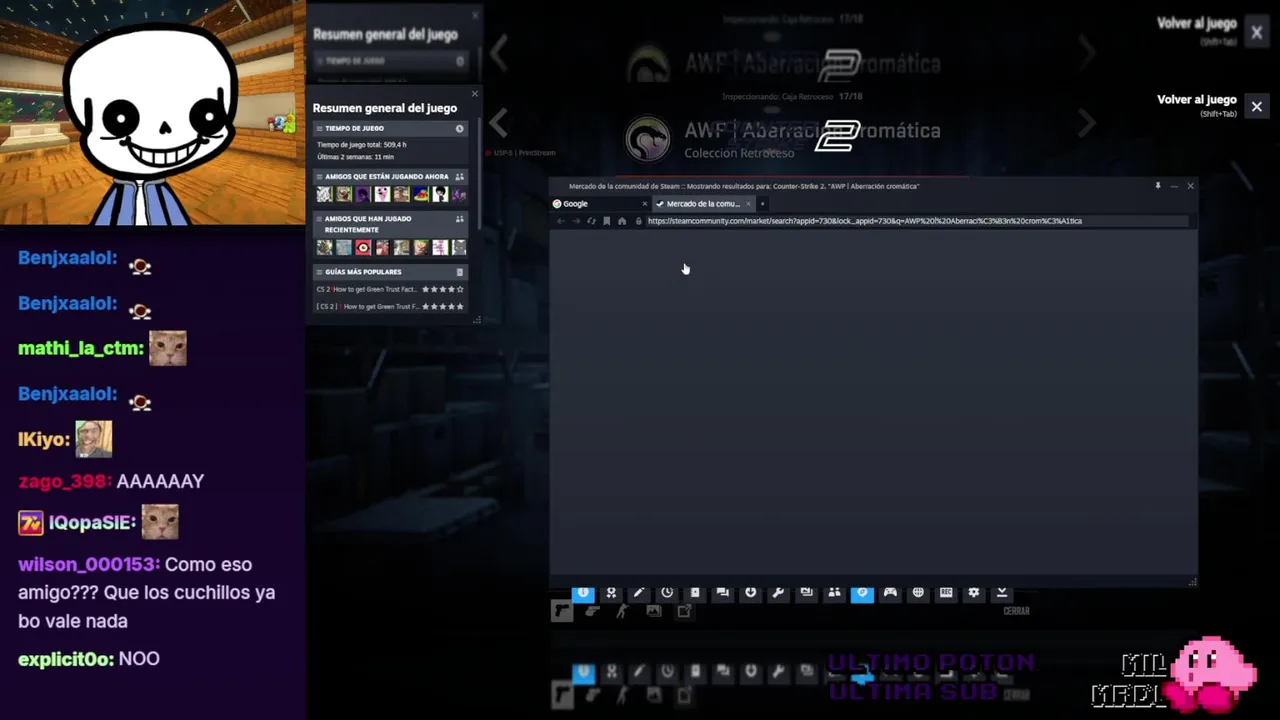Click chat username zago_398
1280x720 pixels.
pyautogui.click(x=65, y=482)
